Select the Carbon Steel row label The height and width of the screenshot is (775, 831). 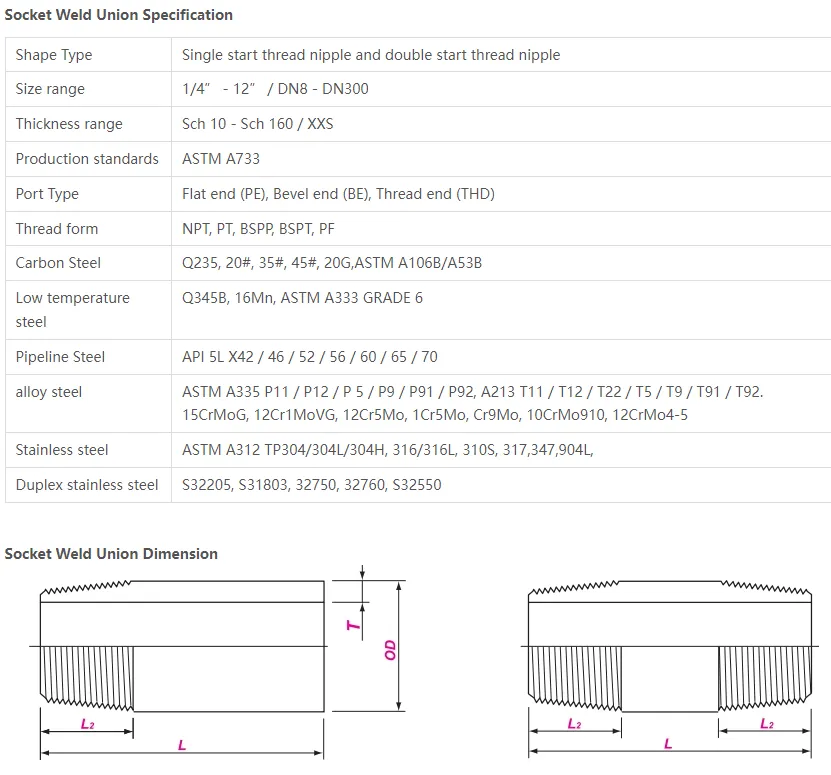(58, 262)
